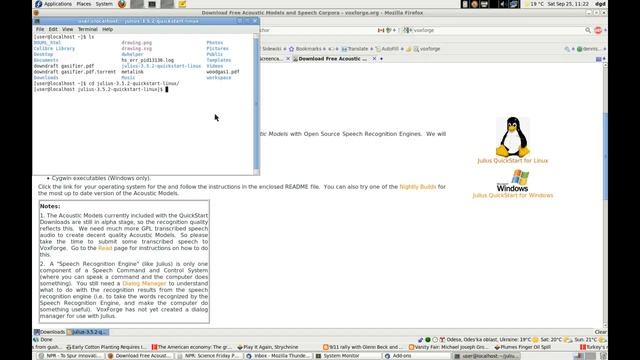Click the 19 °C weather applet in panel
The width and height of the screenshot is (640, 360).
[x=535, y=4]
